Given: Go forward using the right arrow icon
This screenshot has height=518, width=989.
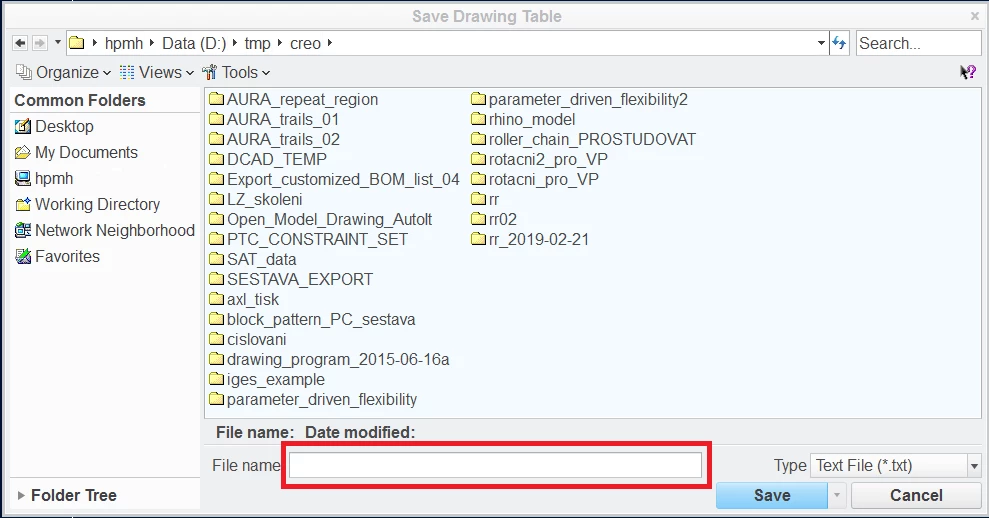Looking at the screenshot, I should click(x=40, y=43).
